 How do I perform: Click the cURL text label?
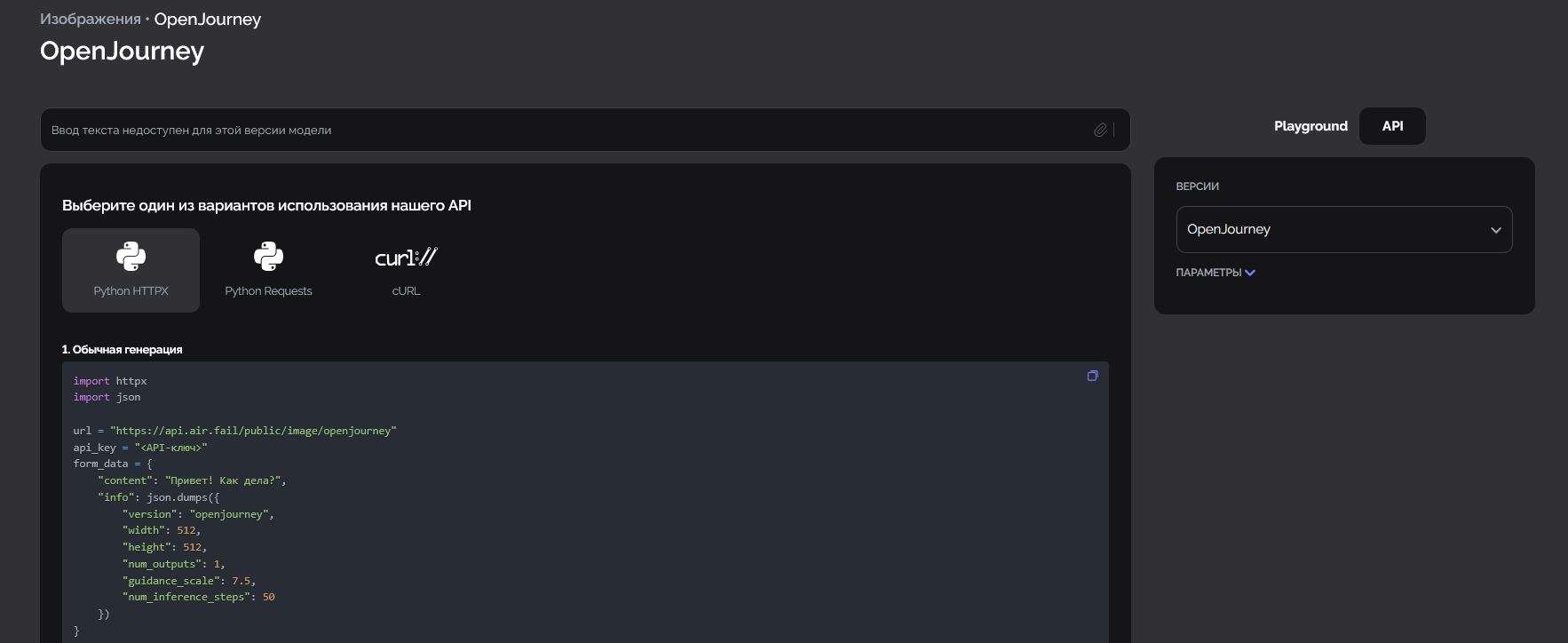click(x=406, y=291)
